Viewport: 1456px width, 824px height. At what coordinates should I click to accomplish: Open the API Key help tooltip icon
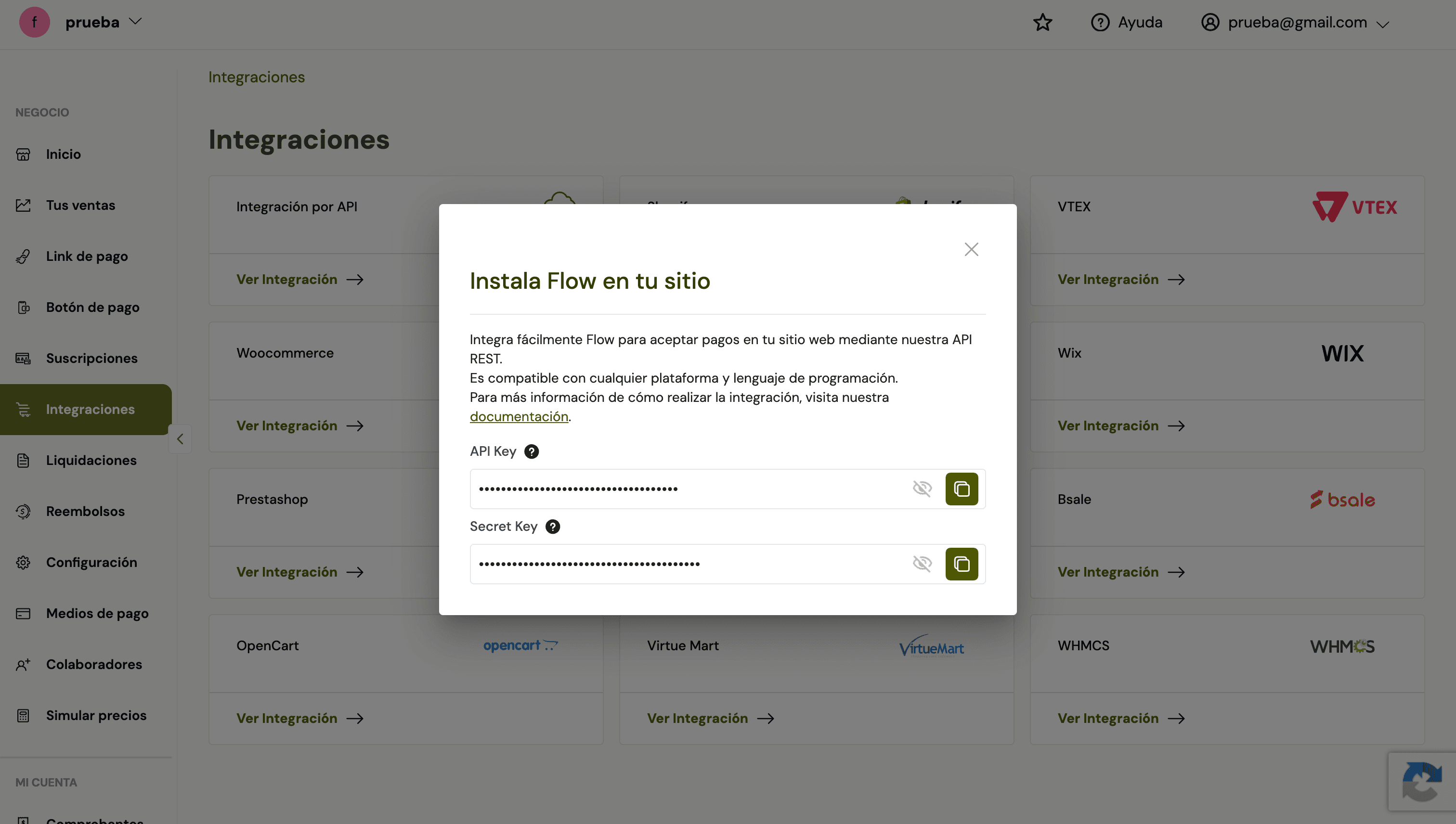coord(531,451)
